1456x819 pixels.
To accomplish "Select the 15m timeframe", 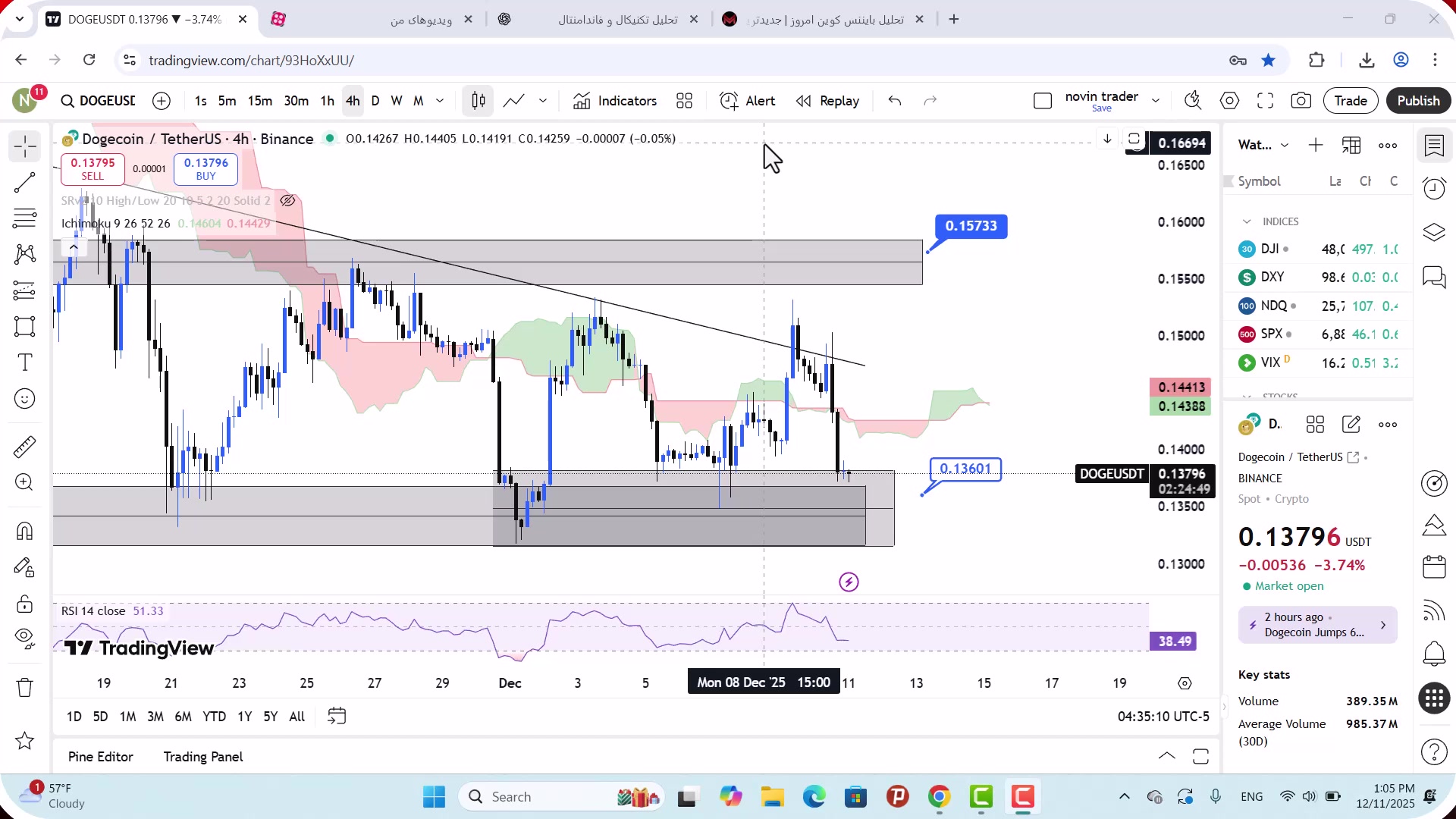I will 259,101.
